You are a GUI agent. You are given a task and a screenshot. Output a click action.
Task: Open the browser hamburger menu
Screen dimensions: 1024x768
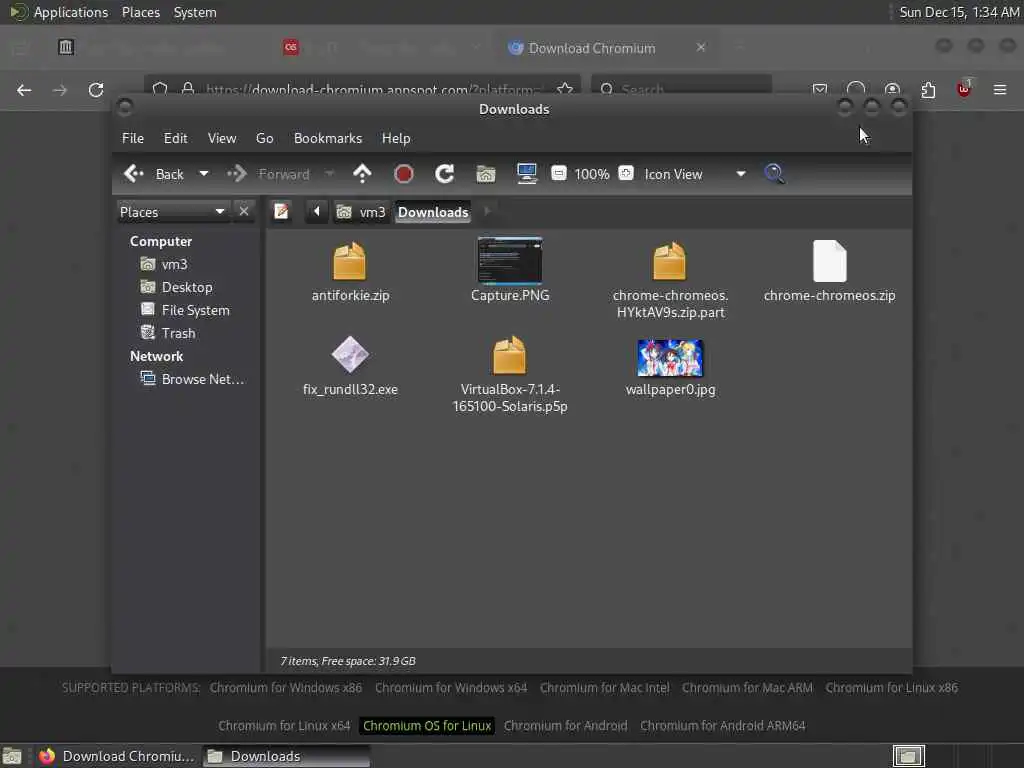click(x=1000, y=90)
